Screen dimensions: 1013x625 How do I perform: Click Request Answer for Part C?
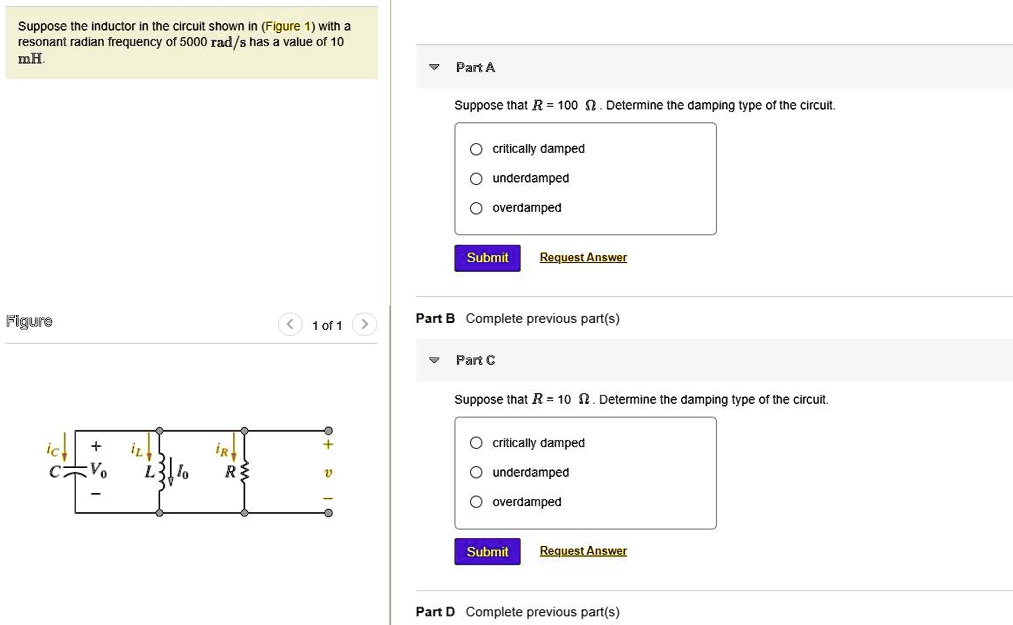(583, 550)
